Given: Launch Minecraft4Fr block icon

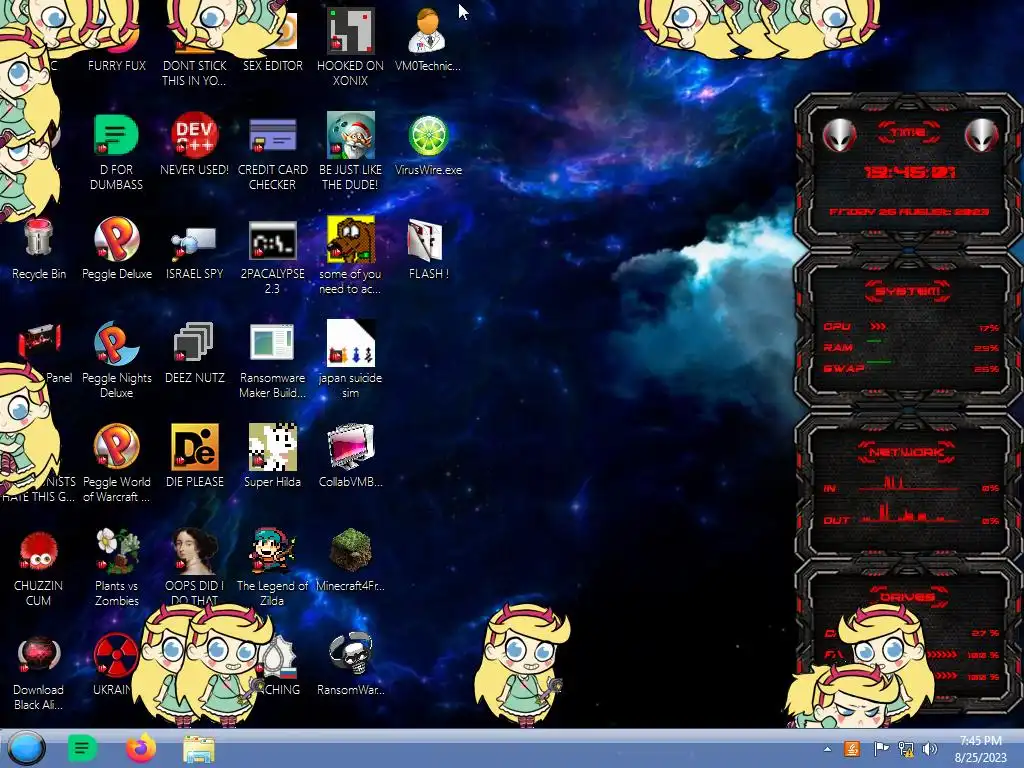Looking at the screenshot, I should pyautogui.click(x=351, y=549).
